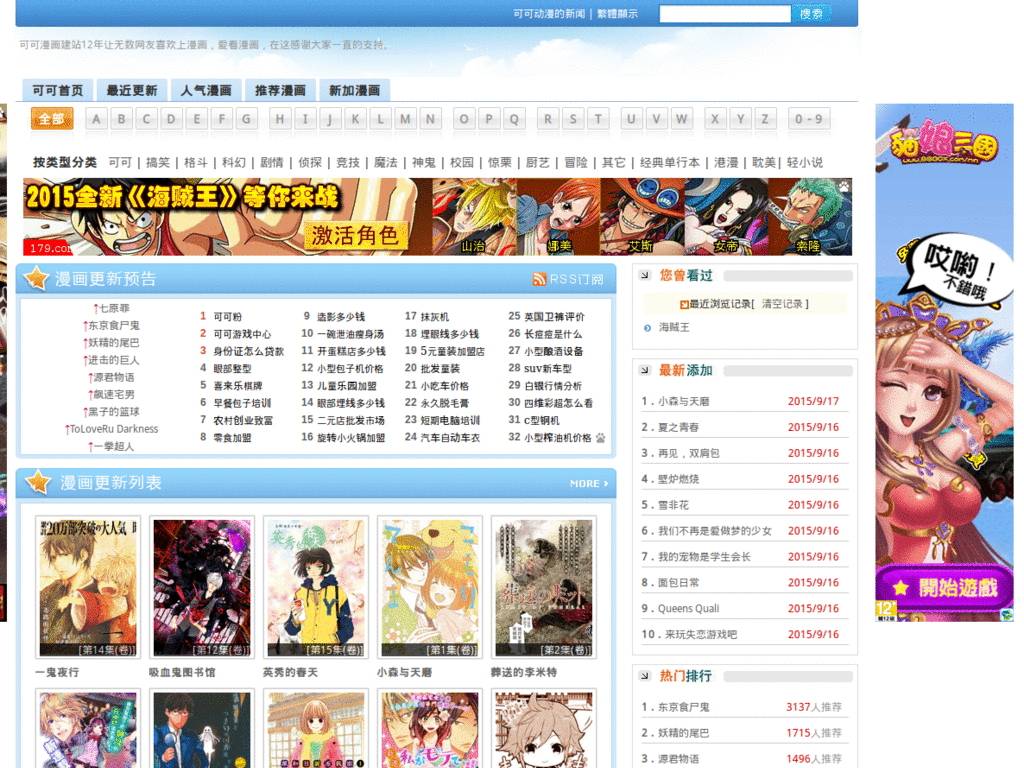Switch to 繁體顯示 traditional Chinese
This screenshot has width=1024, height=768.
tap(617, 14)
